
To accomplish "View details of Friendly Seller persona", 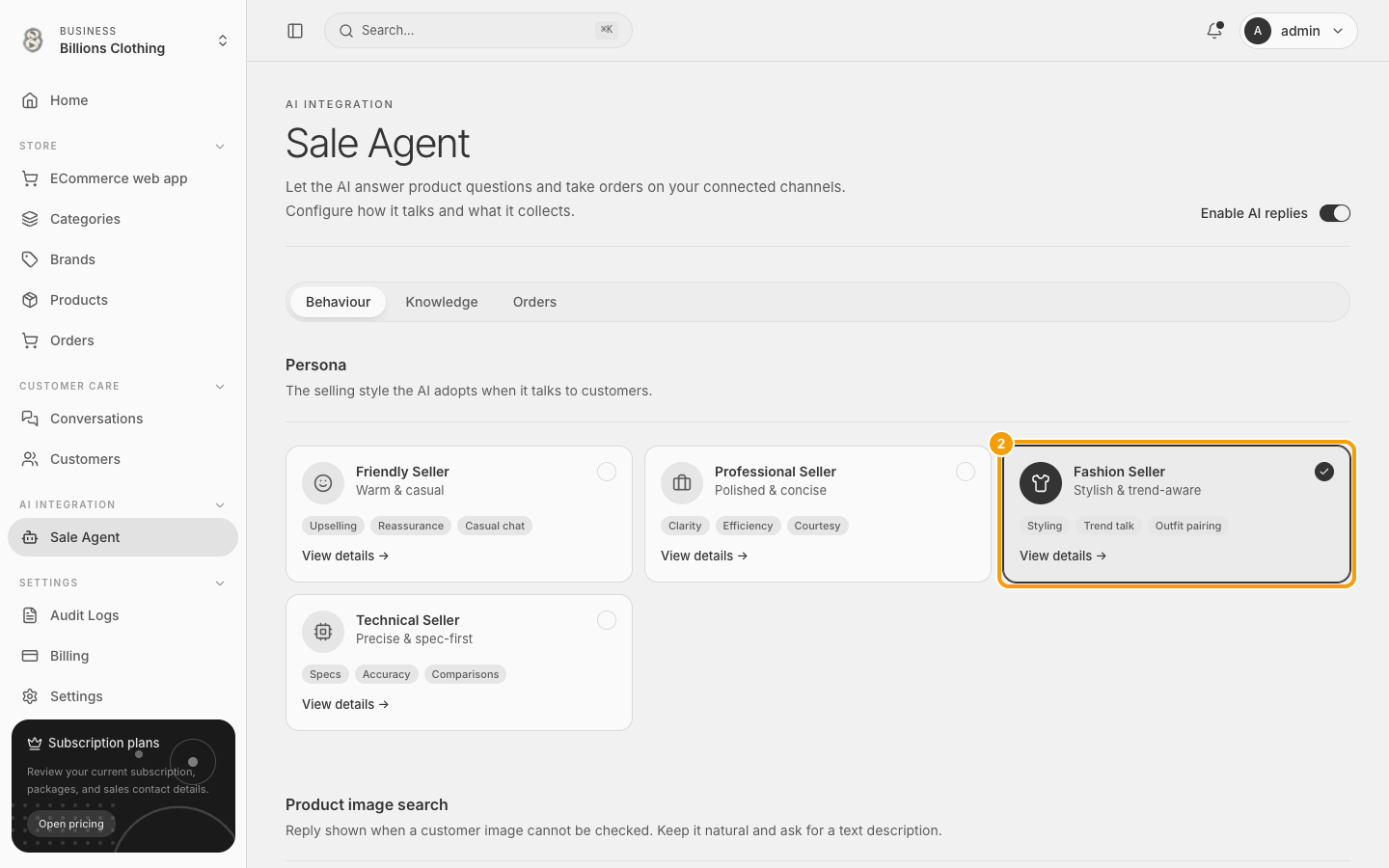I will [x=345, y=556].
